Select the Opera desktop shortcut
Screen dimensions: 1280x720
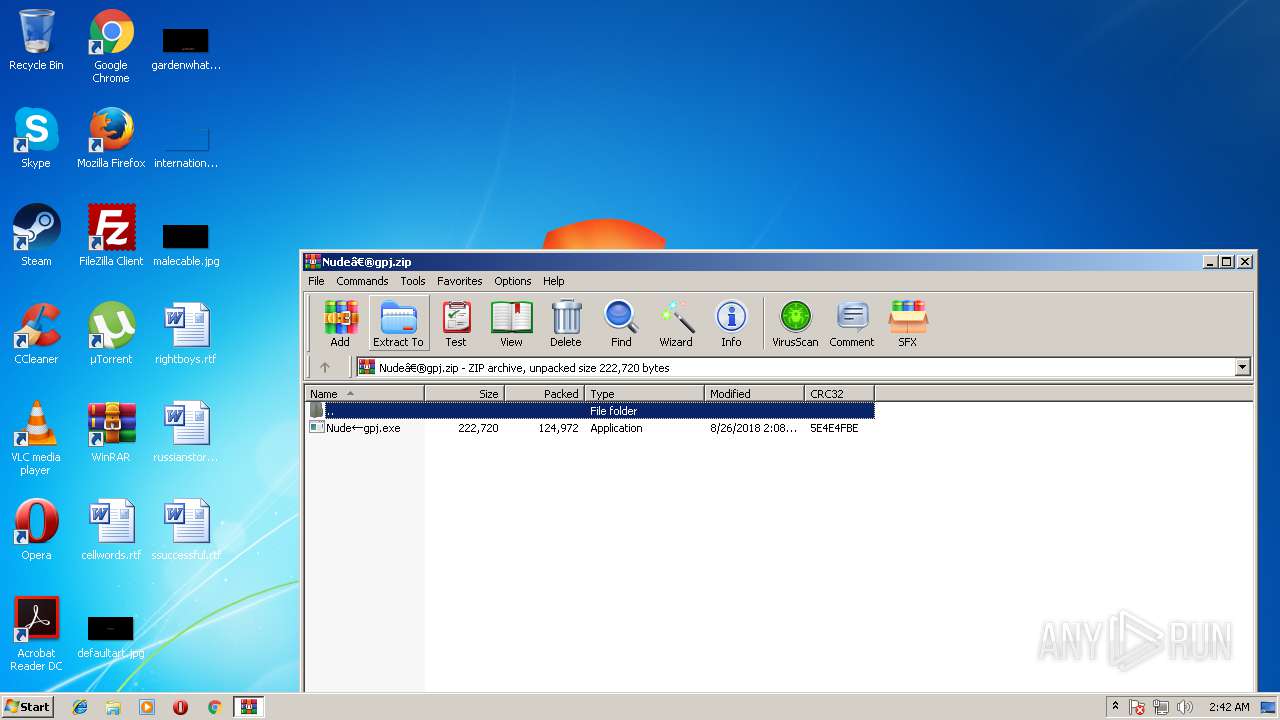coord(36,530)
